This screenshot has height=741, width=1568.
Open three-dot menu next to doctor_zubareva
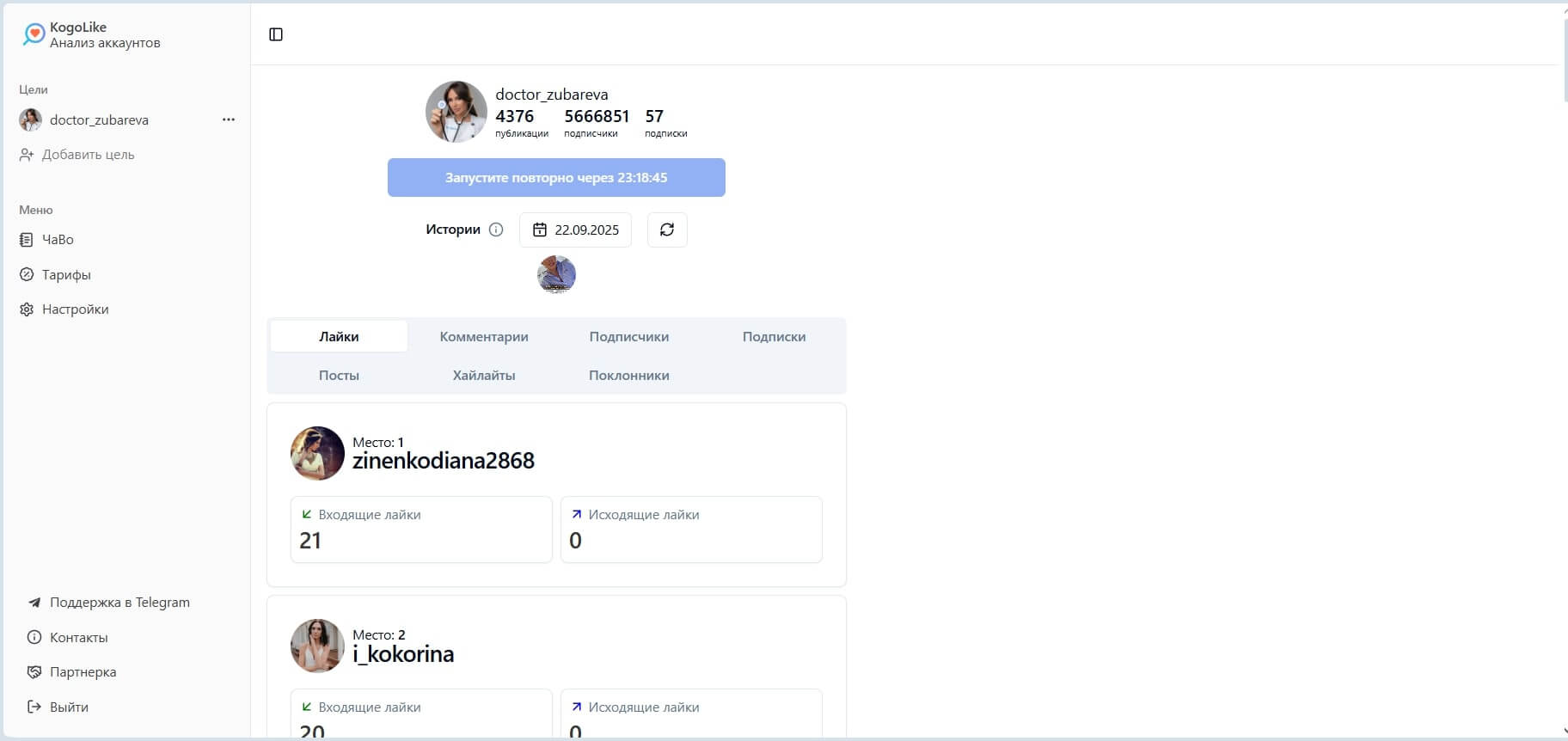tap(229, 119)
